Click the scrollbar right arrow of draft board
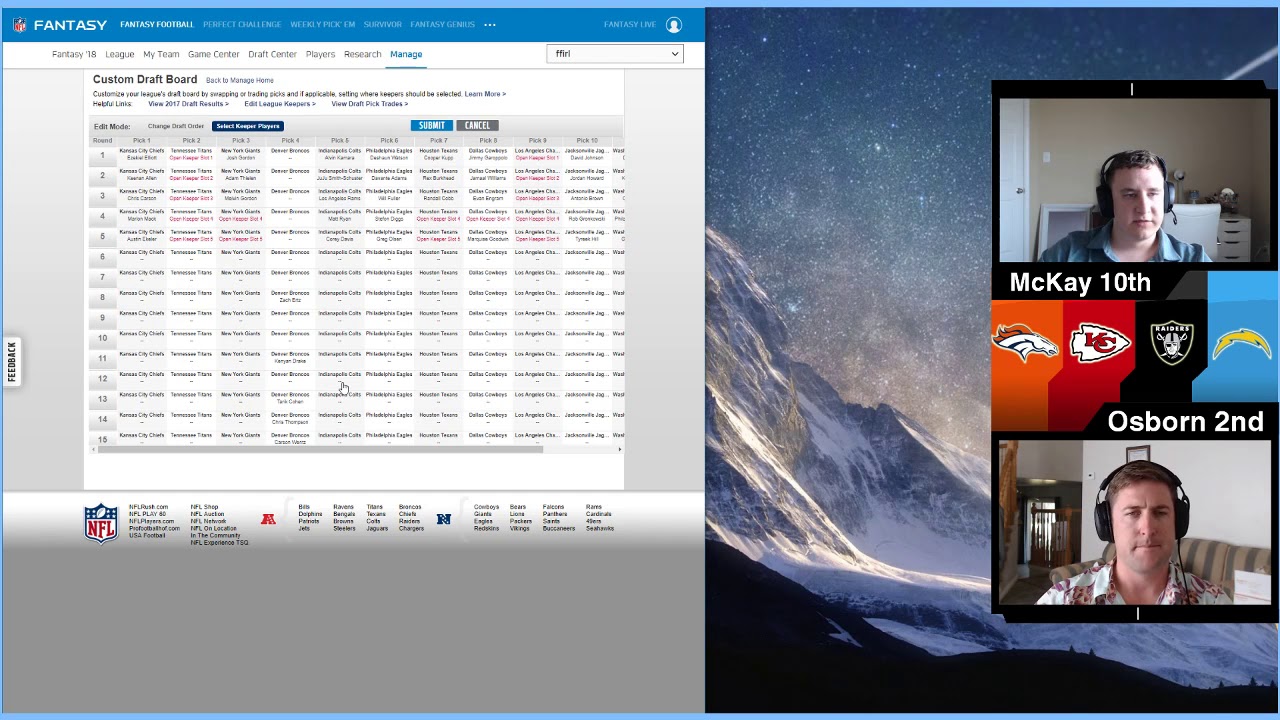The width and height of the screenshot is (1280, 720). pyautogui.click(x=620, y=449)
